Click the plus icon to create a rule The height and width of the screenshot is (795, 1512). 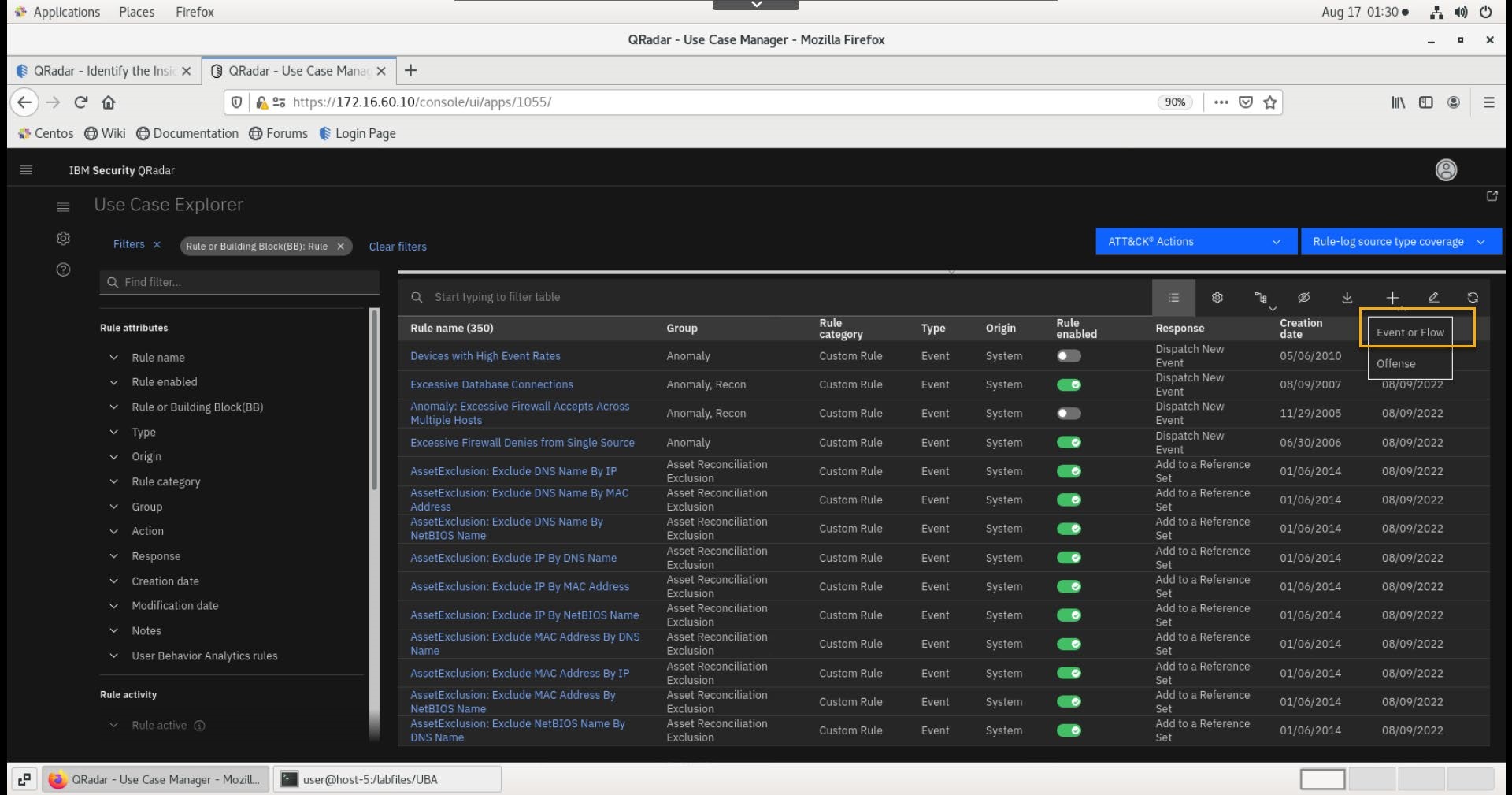[x=1392, y=298]
